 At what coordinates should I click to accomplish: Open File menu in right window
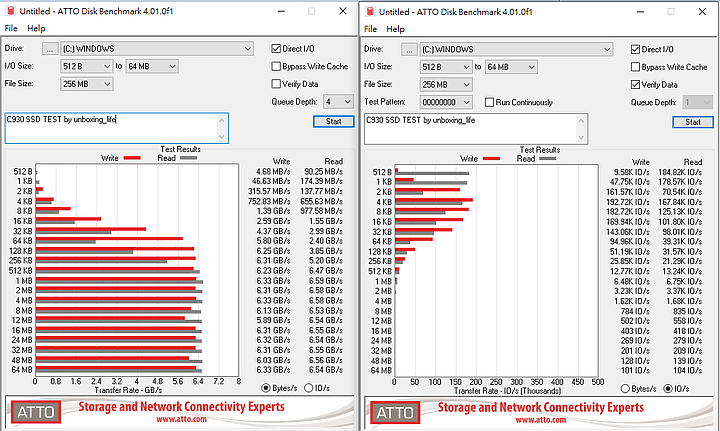click(x=370, y=29)
